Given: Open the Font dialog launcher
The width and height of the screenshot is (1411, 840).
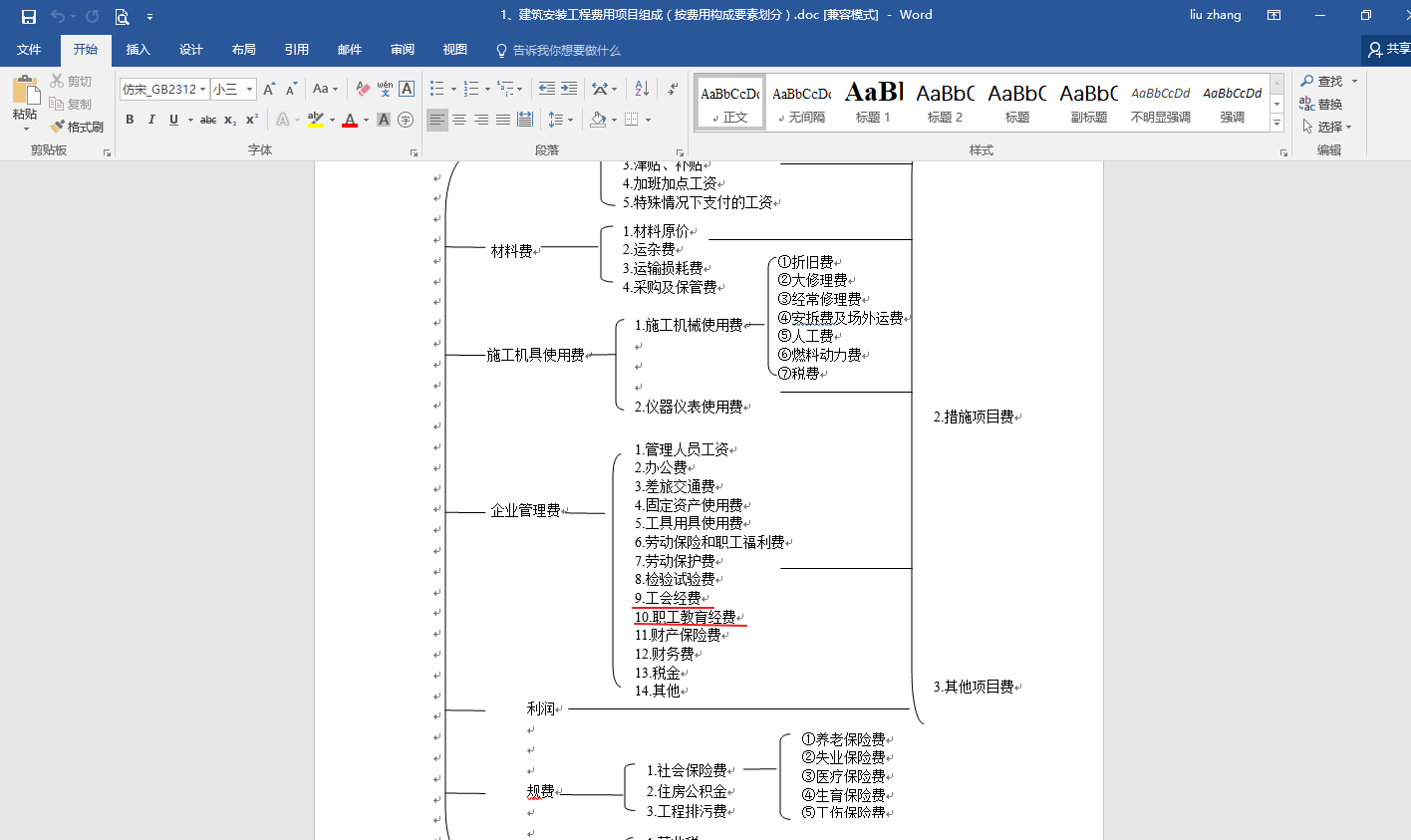Looking at the screenshot, I should pyautogui.click(x=414, y=151).
